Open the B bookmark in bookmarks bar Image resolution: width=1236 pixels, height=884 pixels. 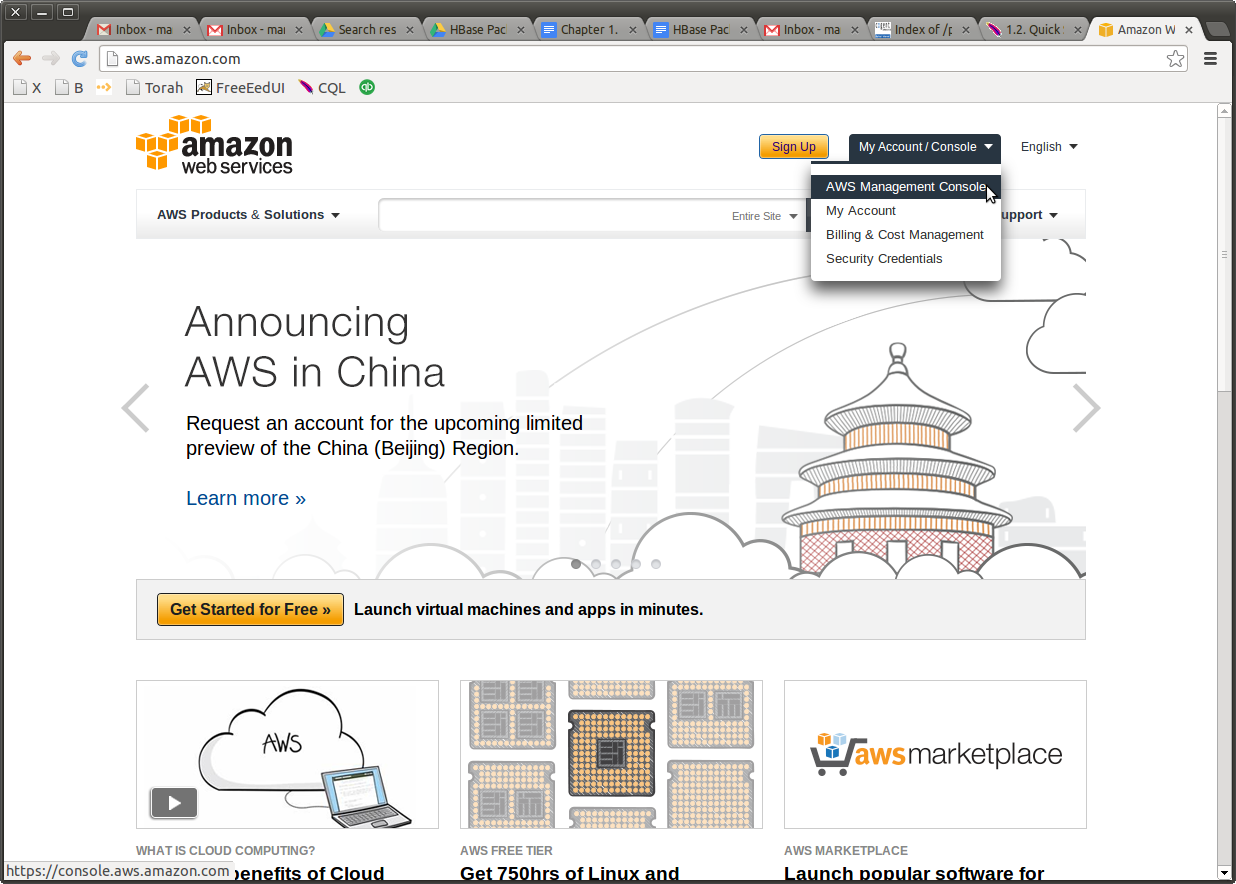click(69, 88)
